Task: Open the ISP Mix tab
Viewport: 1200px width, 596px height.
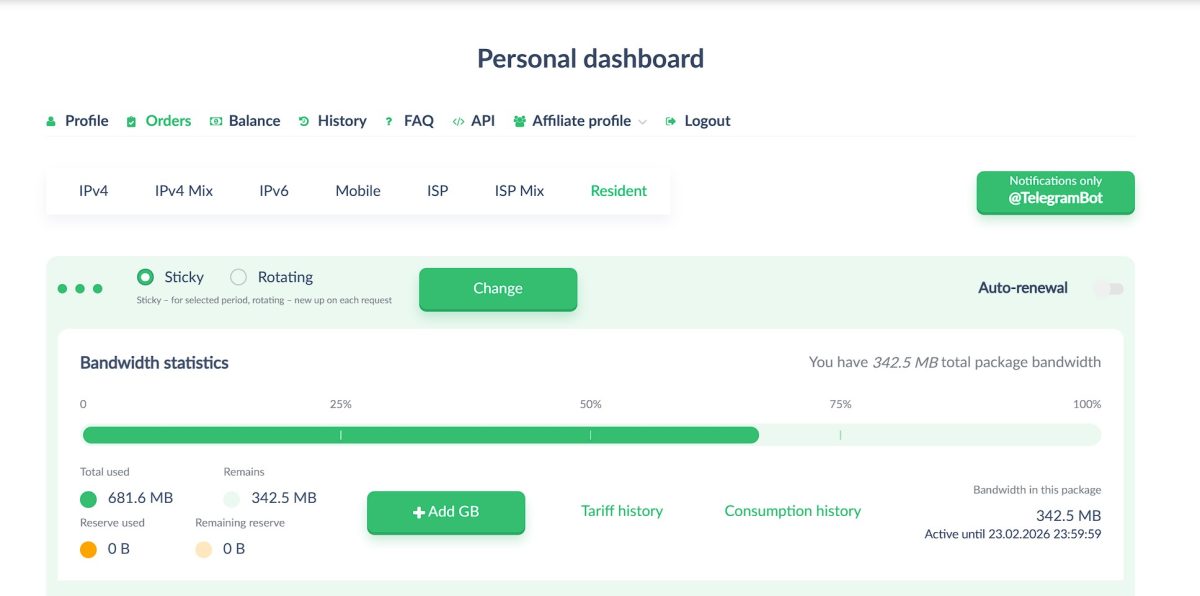Action: (x=519, y=191)
